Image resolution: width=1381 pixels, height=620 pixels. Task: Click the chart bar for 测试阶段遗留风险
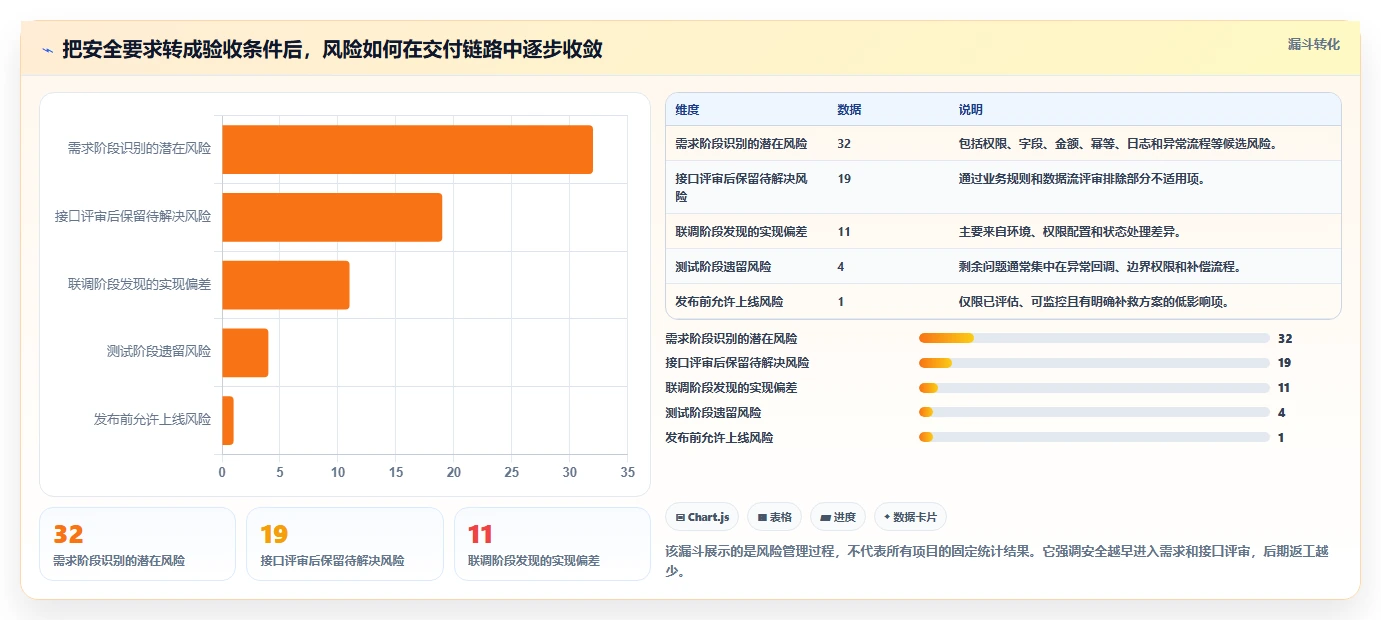(245, 352)
